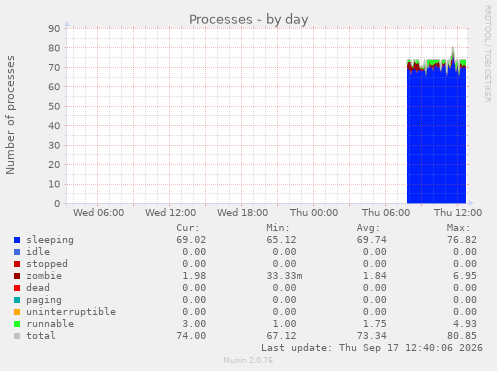
Task: Click the 'dead' legend label
Action: 38,288
